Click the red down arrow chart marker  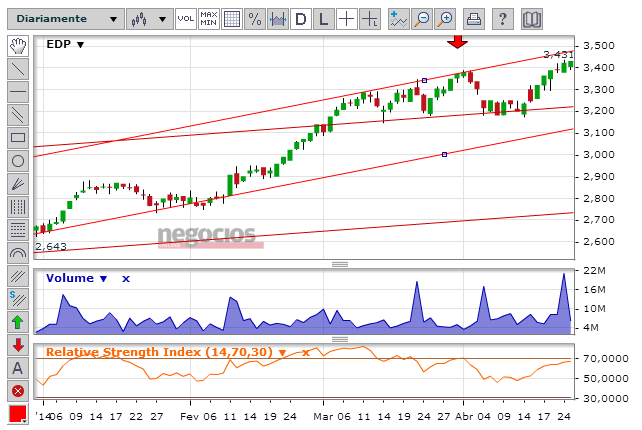tap(457, 42)
